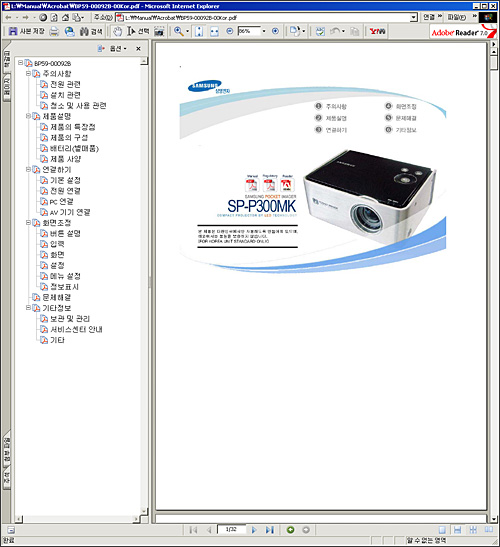Open the binoculars Search (검색) tool
The image size is (500, 547).
91,31
